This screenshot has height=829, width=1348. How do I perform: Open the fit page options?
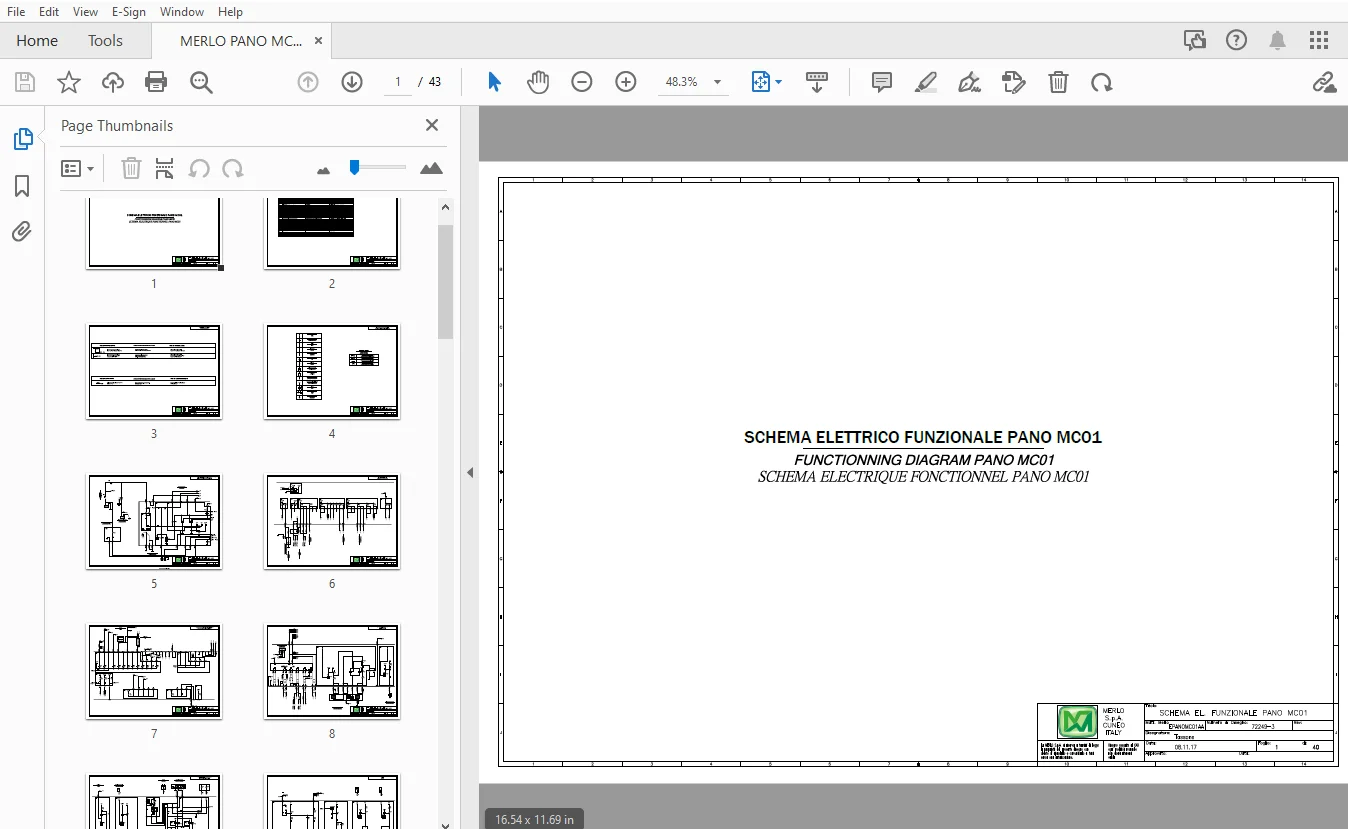coord(766,82)
